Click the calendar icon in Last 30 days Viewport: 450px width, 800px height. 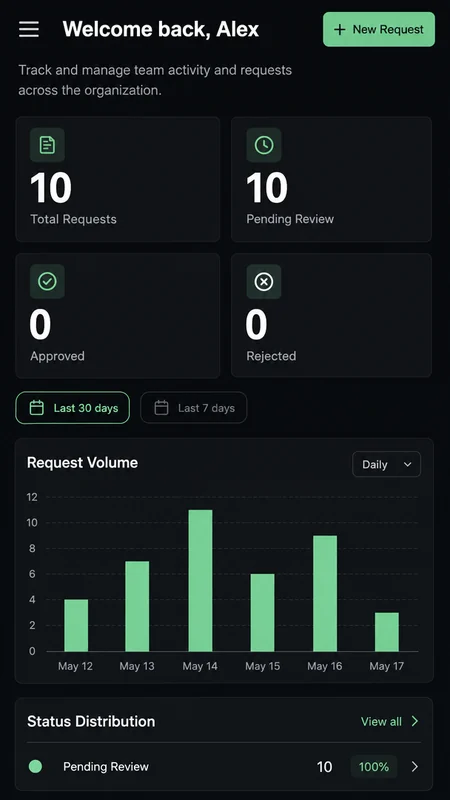click(36, 408)
